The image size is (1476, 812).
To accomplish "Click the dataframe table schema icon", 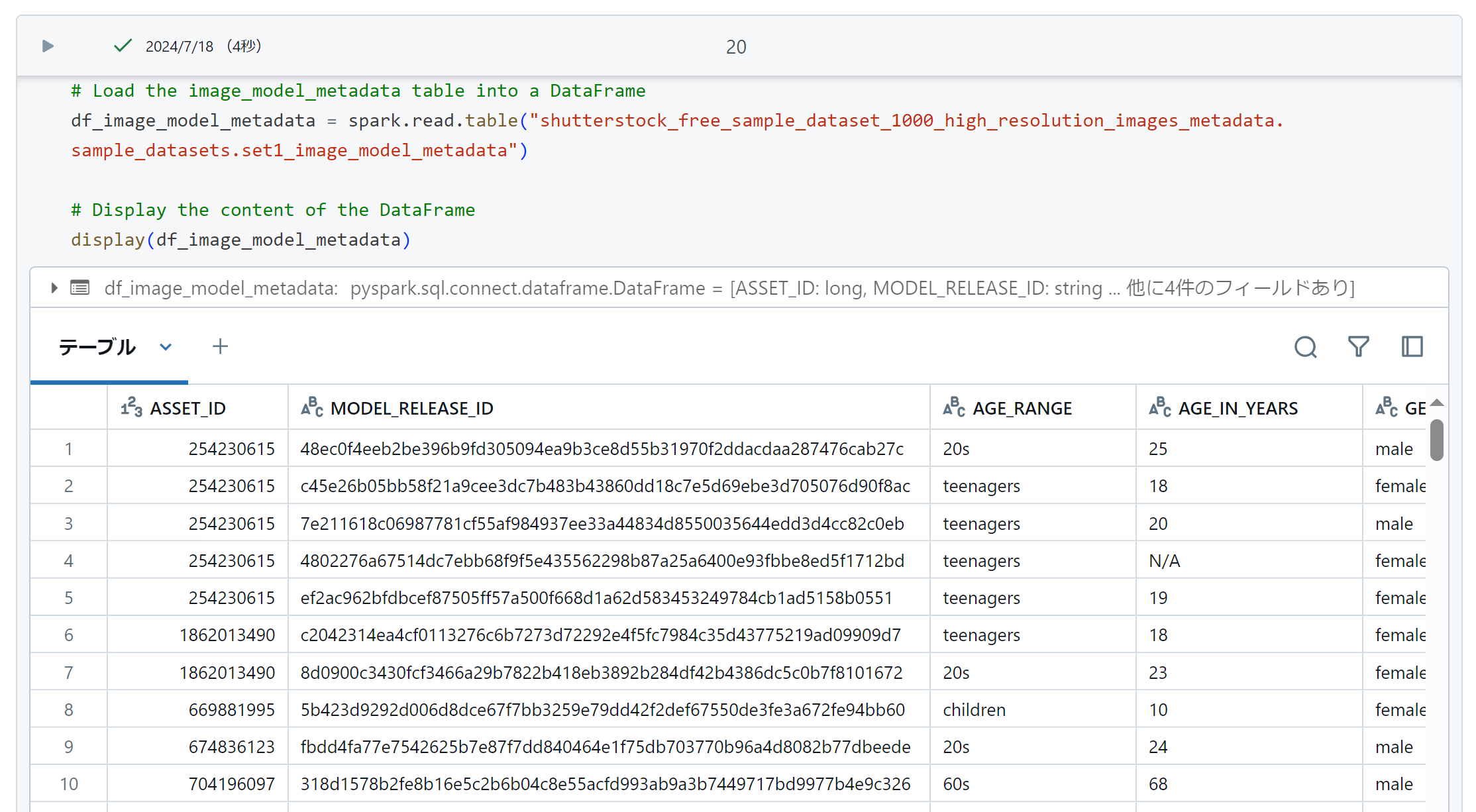I will click(x=80, y=288).
